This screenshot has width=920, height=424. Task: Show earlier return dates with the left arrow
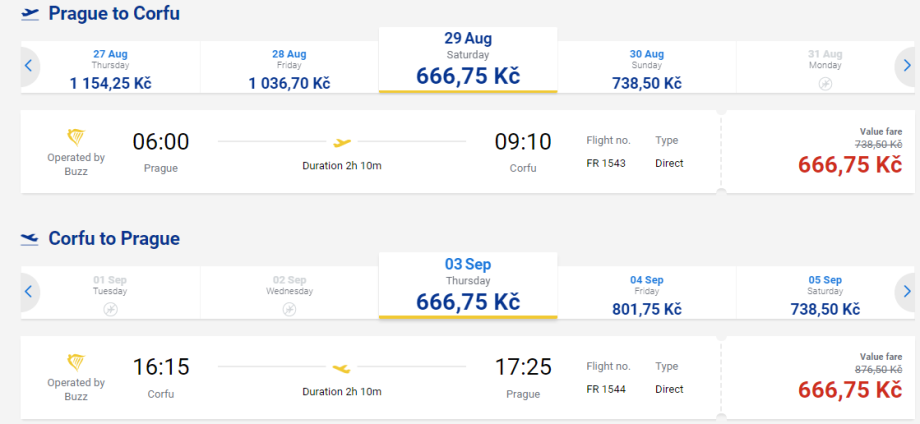29,291
